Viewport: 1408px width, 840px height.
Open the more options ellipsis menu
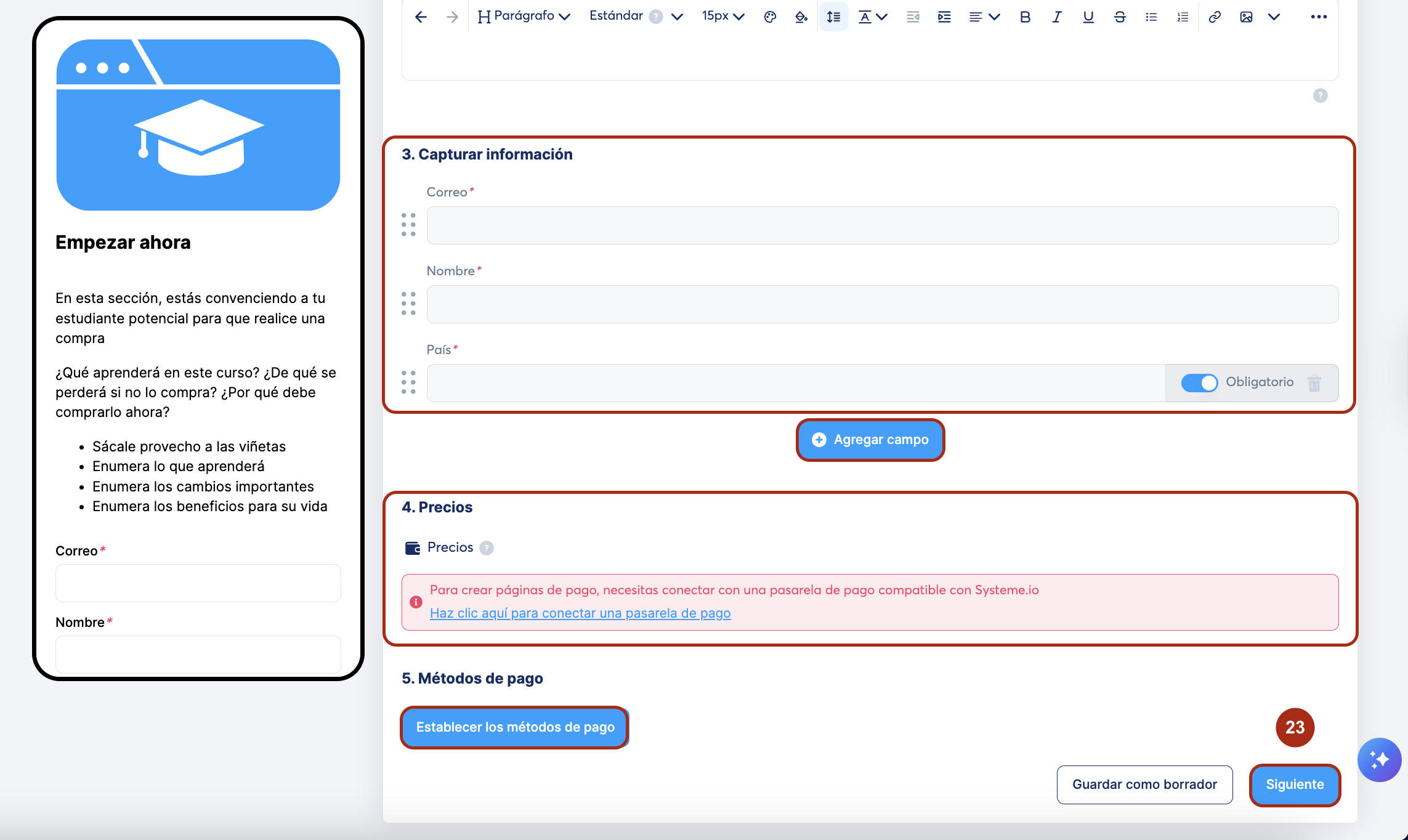tap(1319, 17)
